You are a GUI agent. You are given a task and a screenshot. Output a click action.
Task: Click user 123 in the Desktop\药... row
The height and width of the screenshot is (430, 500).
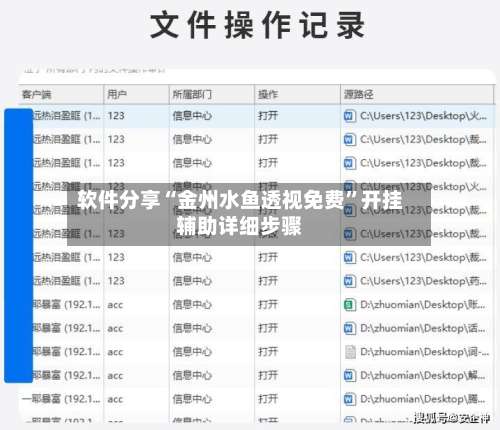tap(116, 281)
